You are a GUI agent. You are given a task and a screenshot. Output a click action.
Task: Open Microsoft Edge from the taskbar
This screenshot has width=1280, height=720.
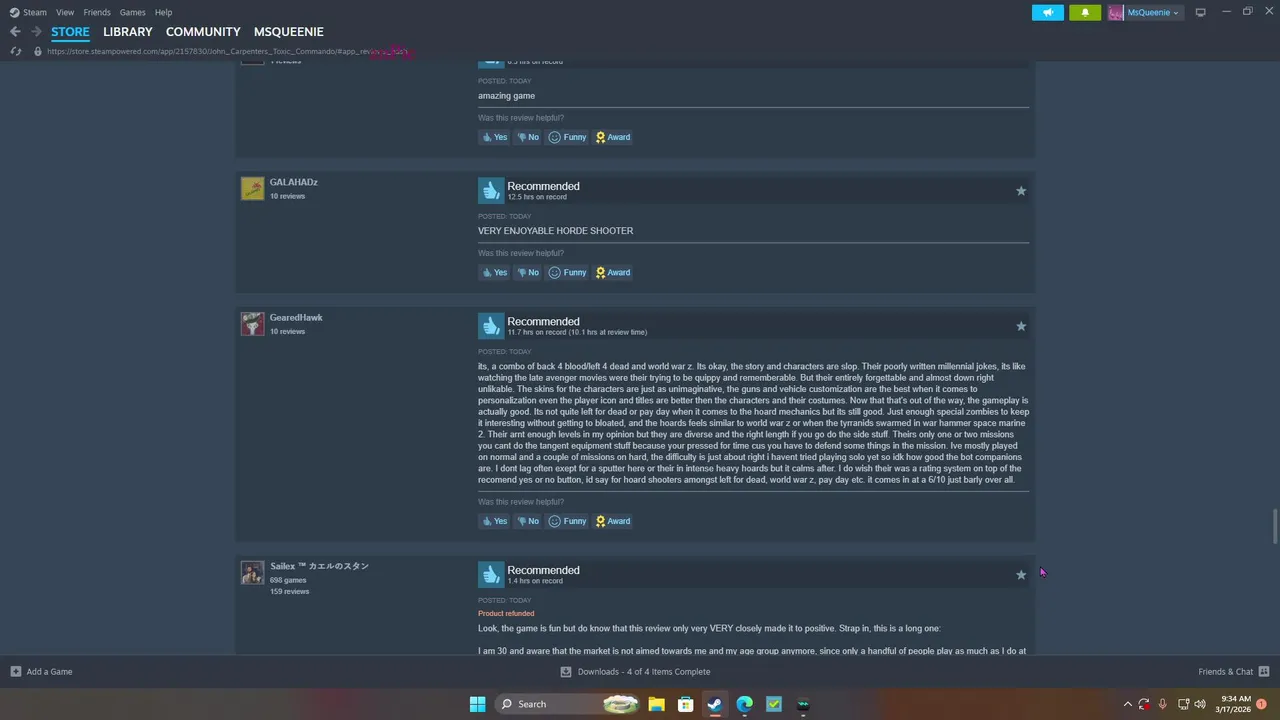(x=744, y=704)
